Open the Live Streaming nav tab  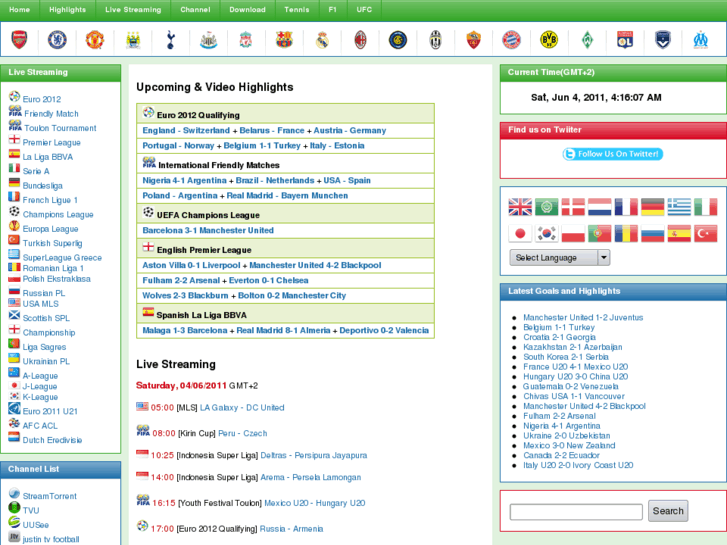point(133,9)
